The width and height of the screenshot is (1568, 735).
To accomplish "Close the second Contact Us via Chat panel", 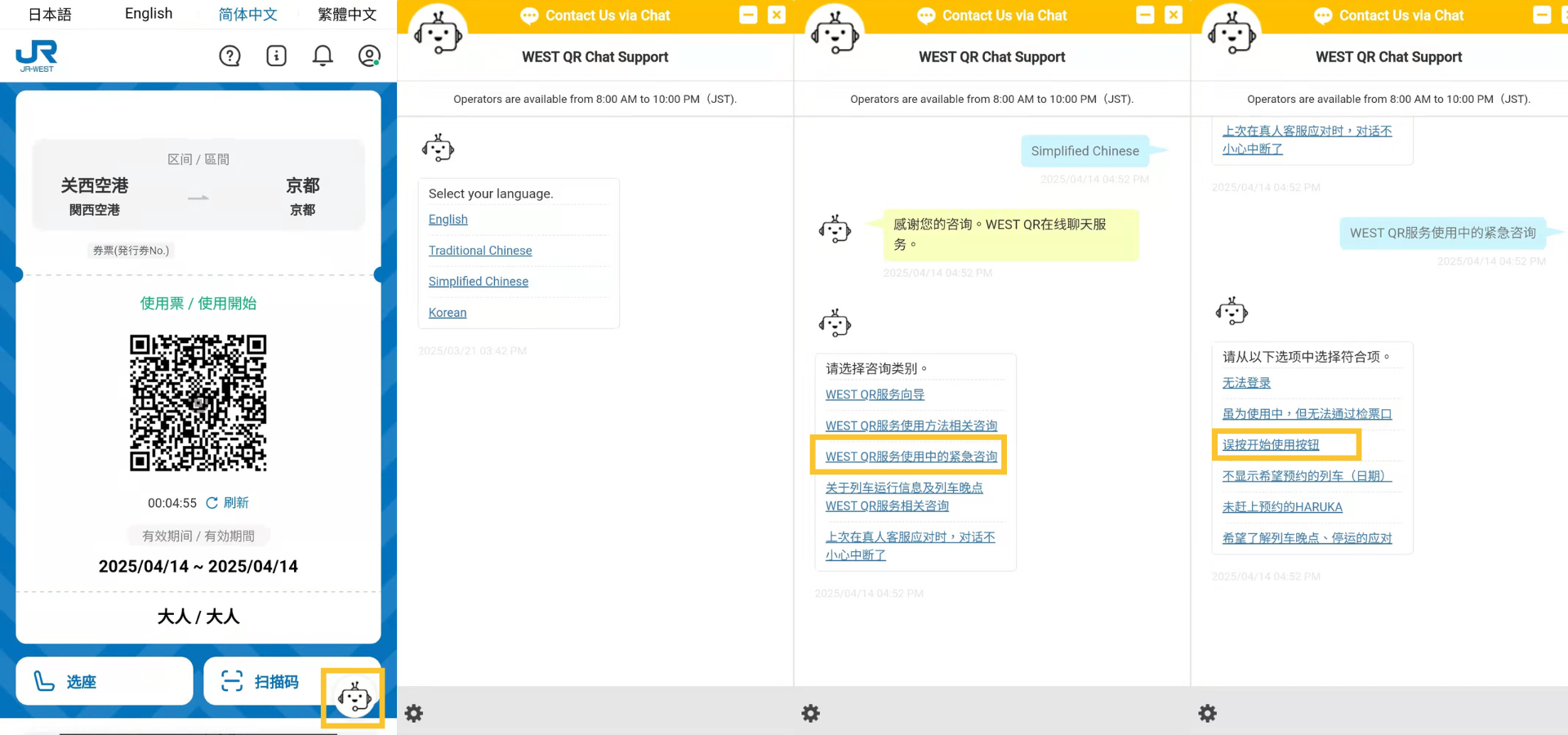I will pyautogui.click(x=1174, y=15).
